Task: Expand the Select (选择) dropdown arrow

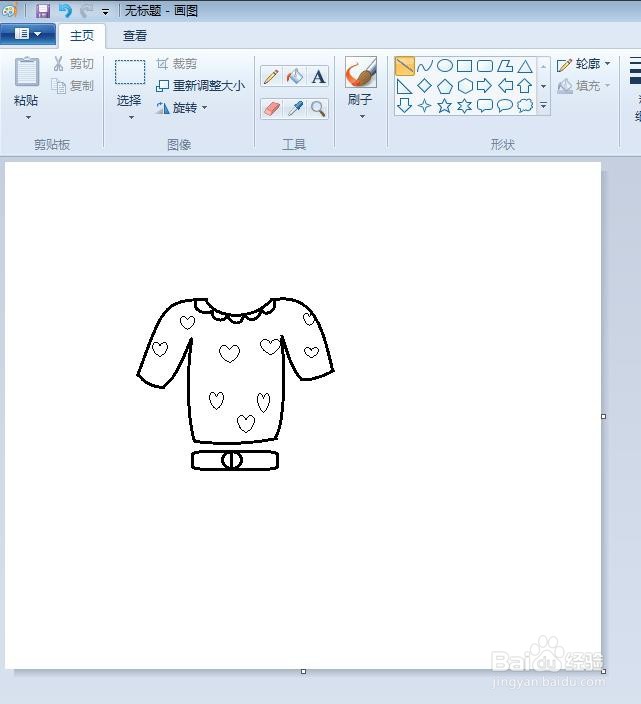Action: pyautogui.click(x=131, y=117)
